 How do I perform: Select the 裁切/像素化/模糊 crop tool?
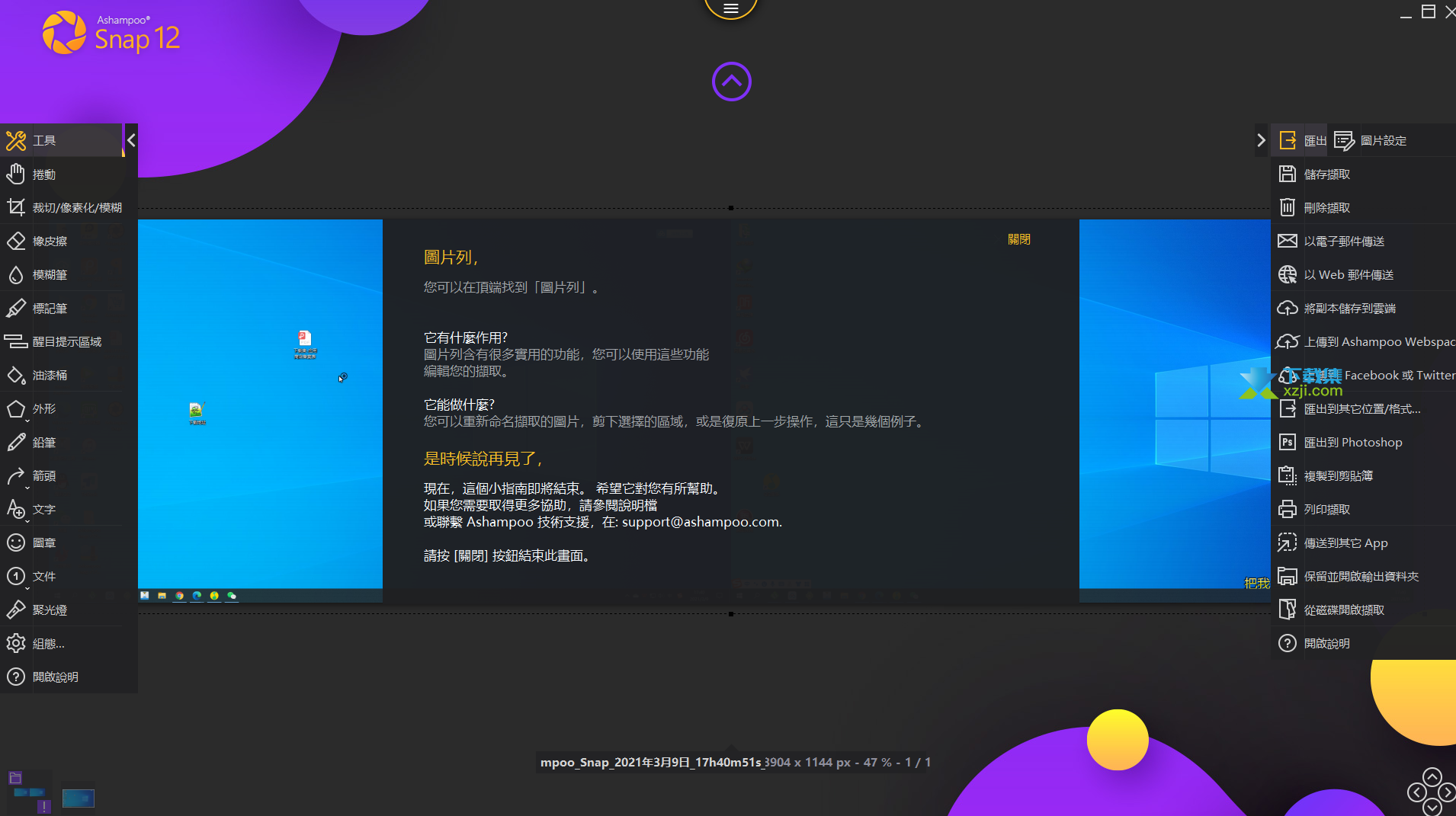coord(61,207)
